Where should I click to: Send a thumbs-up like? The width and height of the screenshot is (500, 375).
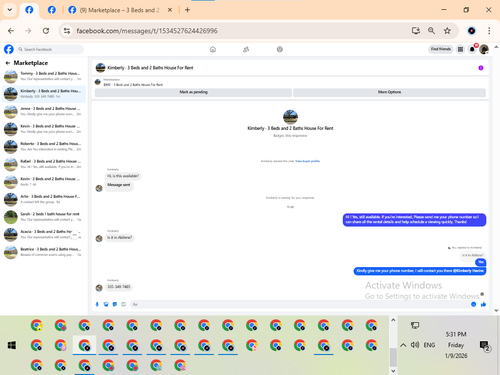[483, 304]
